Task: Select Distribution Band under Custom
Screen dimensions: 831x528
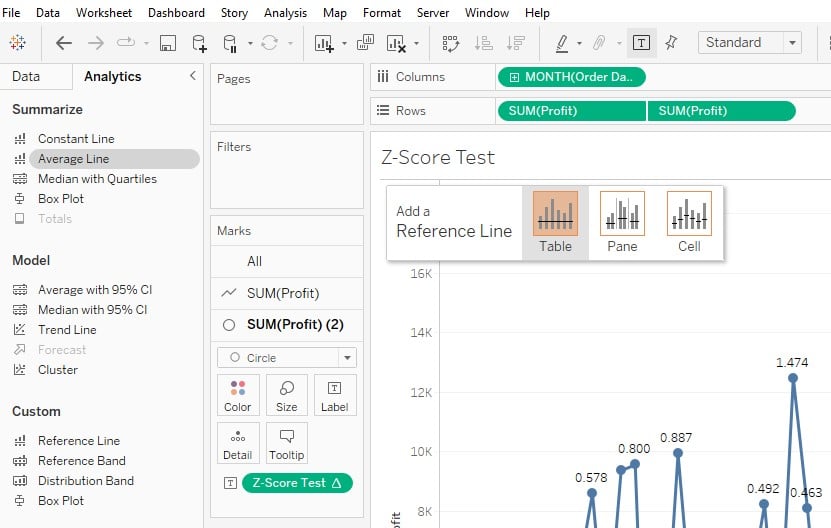Action: [x=86, y=481]
